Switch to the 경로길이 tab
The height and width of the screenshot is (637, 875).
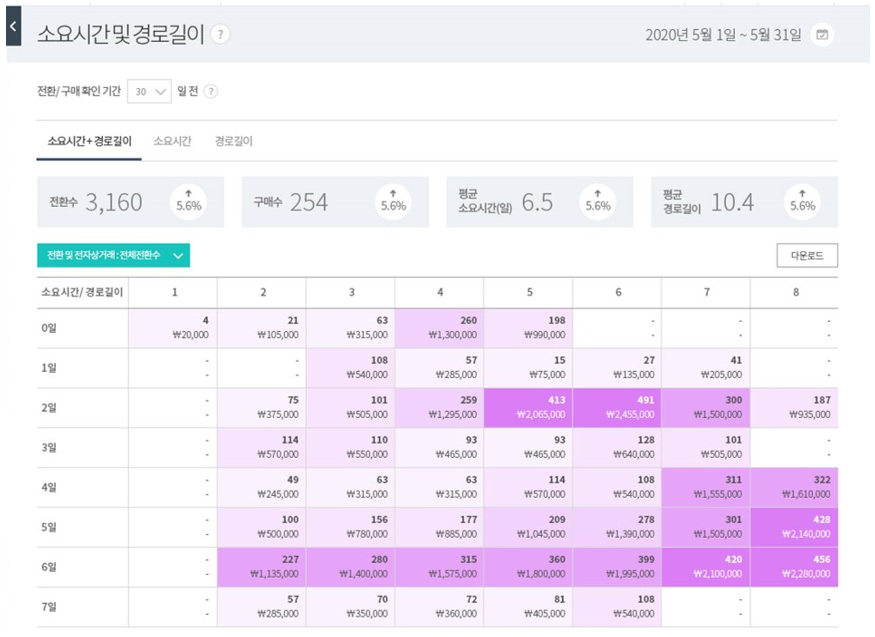(x=234, y=142)
